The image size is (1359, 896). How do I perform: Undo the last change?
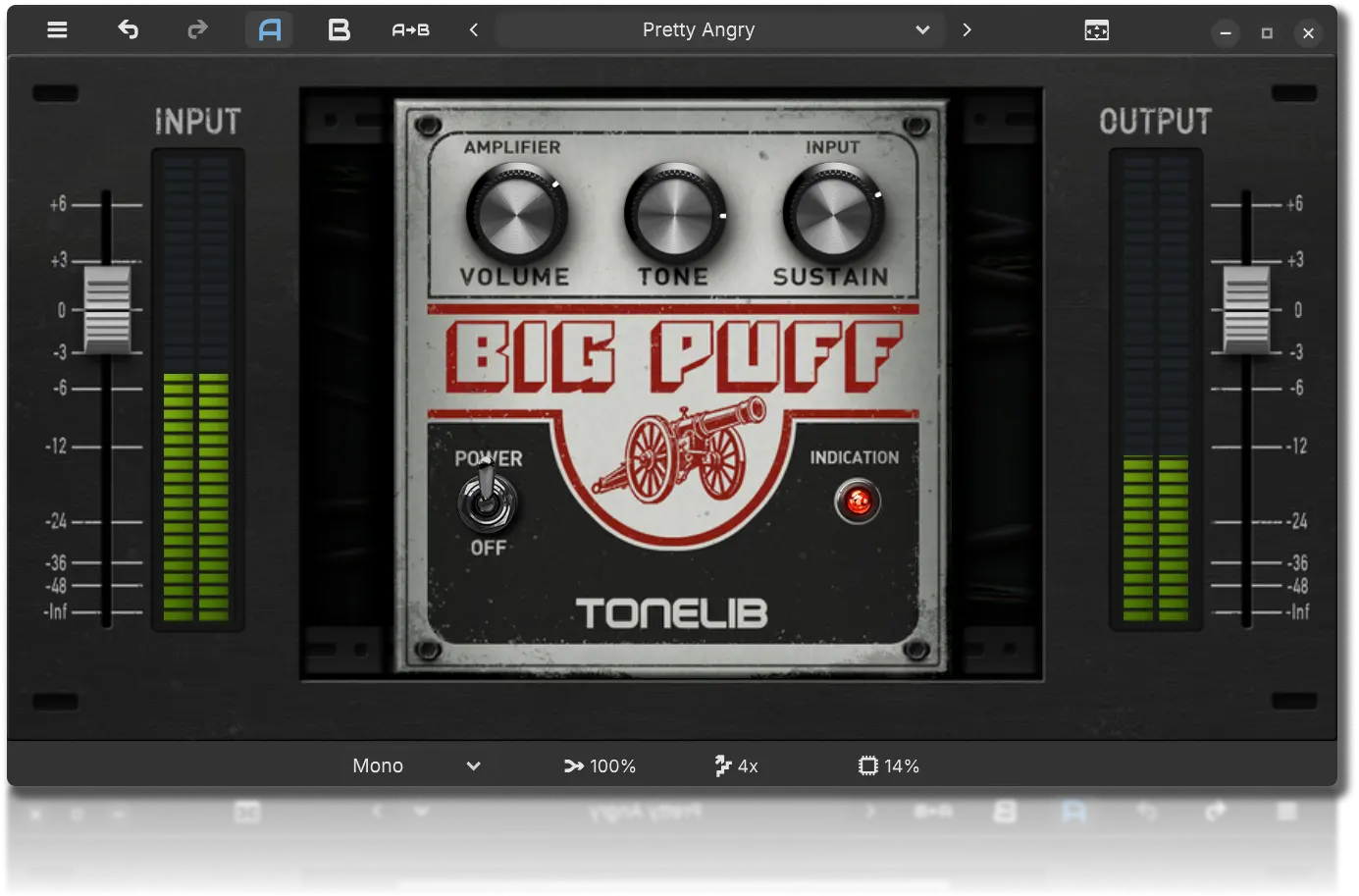[x=128, y=29]
